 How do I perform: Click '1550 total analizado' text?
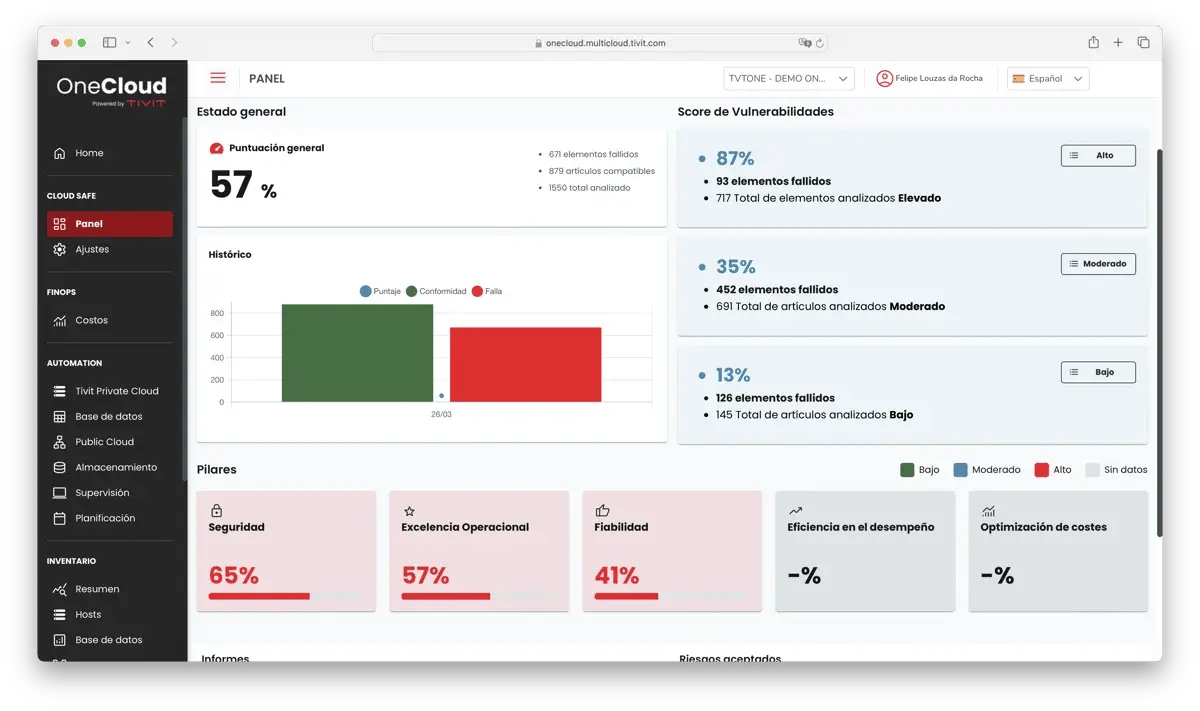pyautogui.click(x=589, y=187)
